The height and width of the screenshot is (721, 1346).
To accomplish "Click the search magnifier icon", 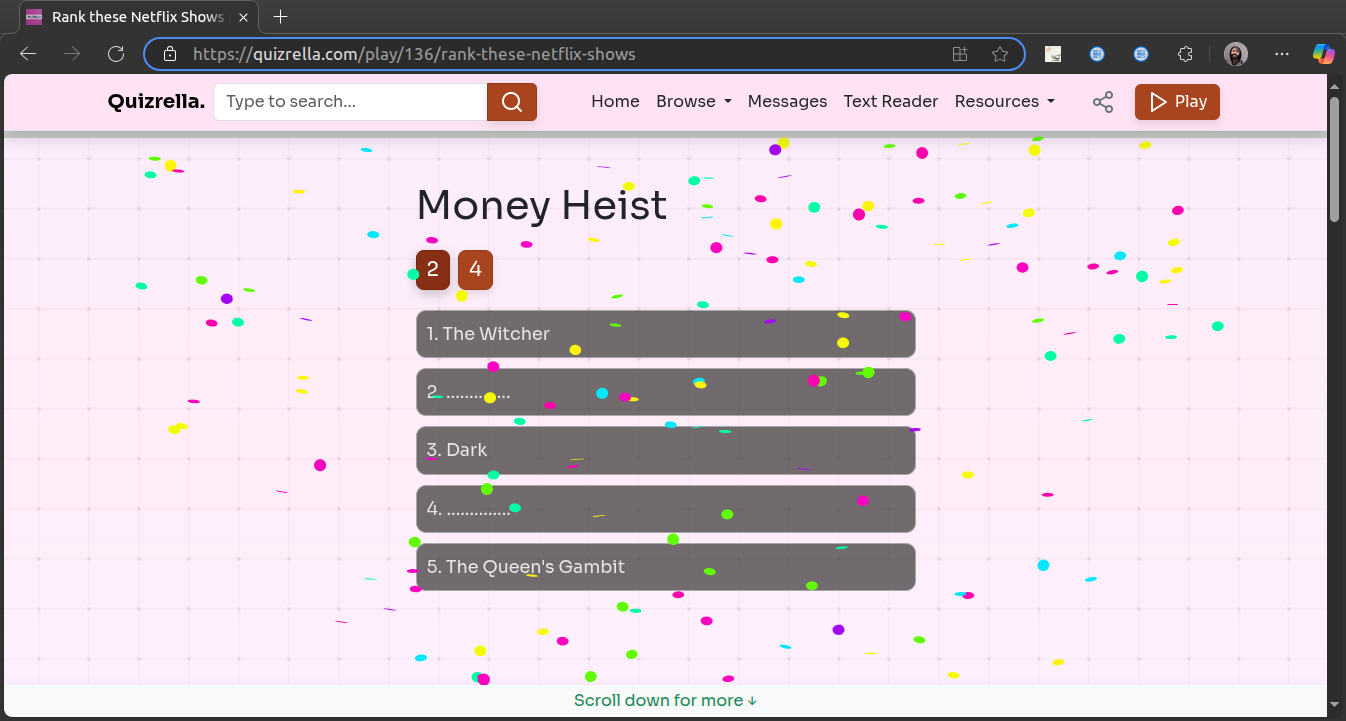I will coord(511,101).
